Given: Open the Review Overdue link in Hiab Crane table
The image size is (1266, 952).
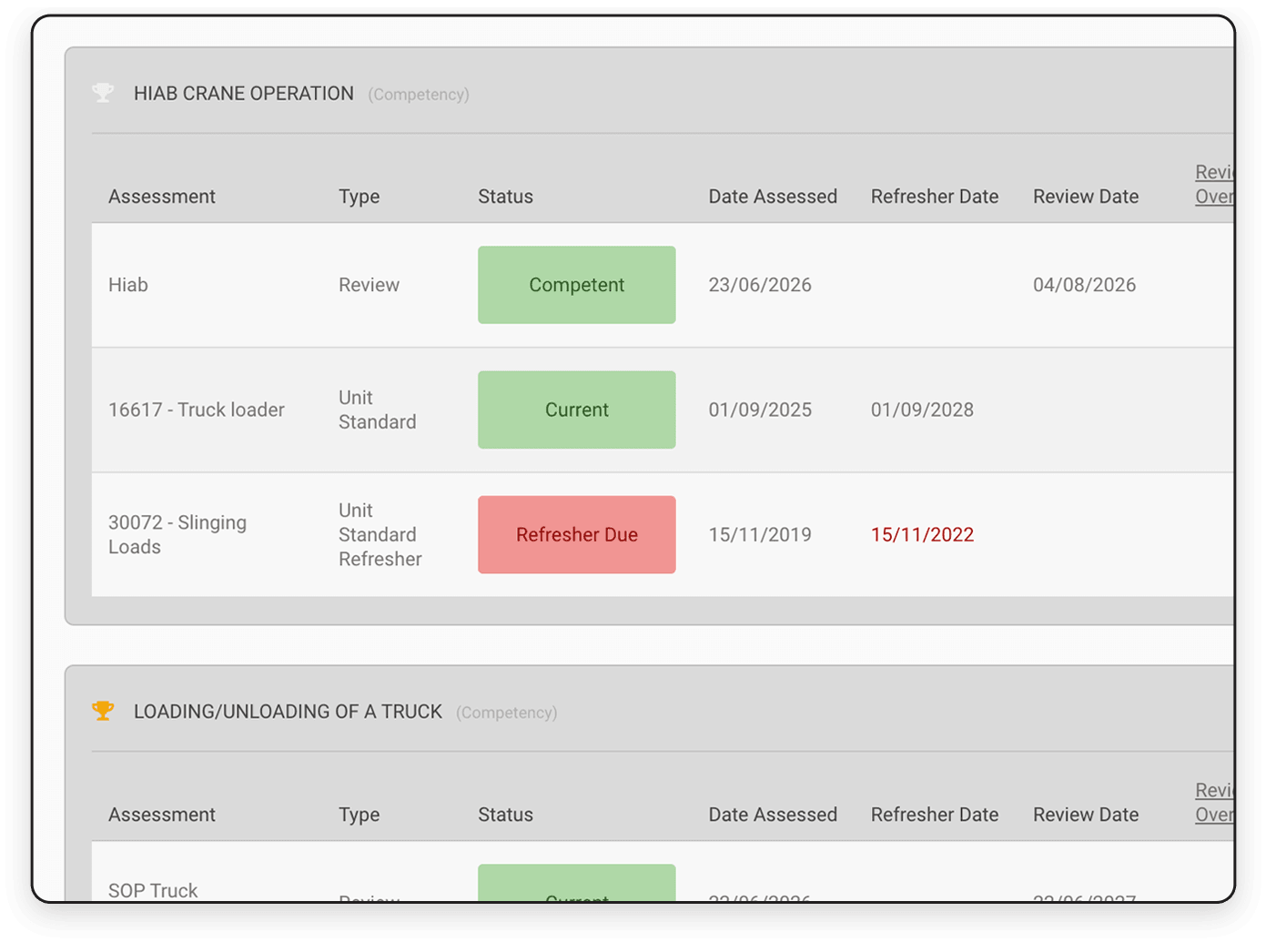Looking at the screenshot, I should coord(1215,184).
